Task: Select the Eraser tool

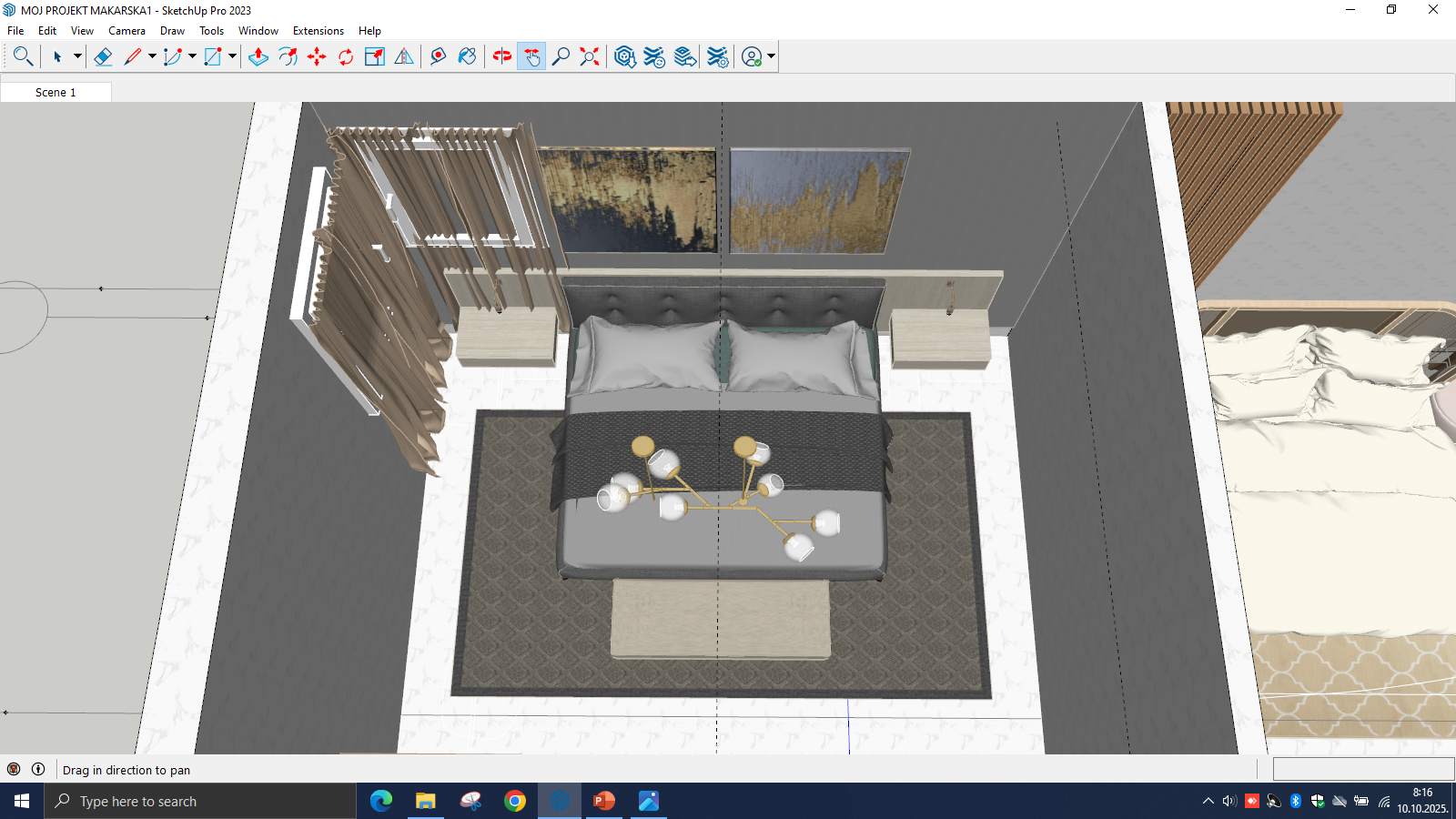Action: pyautogui.click(x=103, y=56)
